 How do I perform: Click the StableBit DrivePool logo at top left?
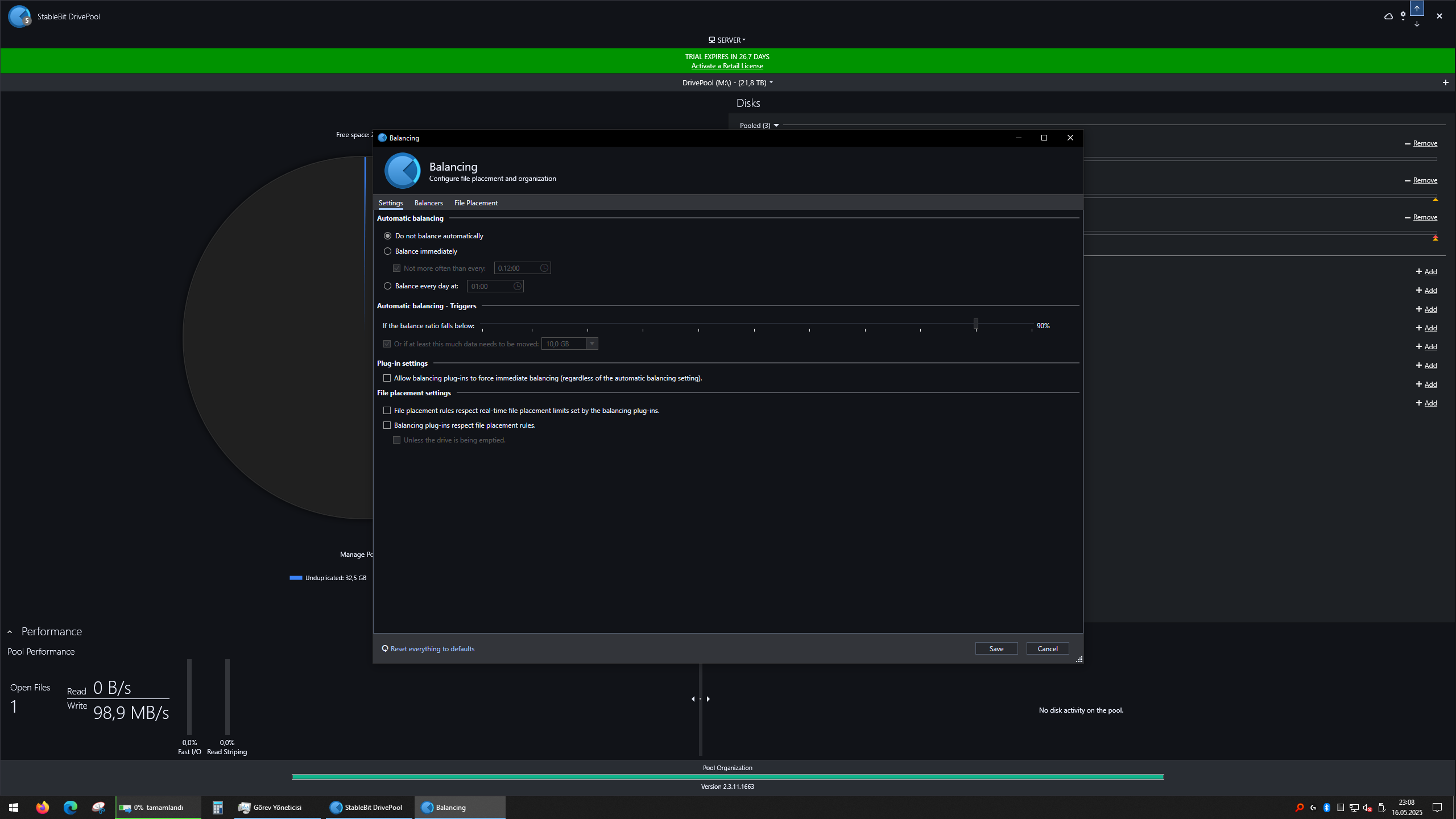pos(19,16)
